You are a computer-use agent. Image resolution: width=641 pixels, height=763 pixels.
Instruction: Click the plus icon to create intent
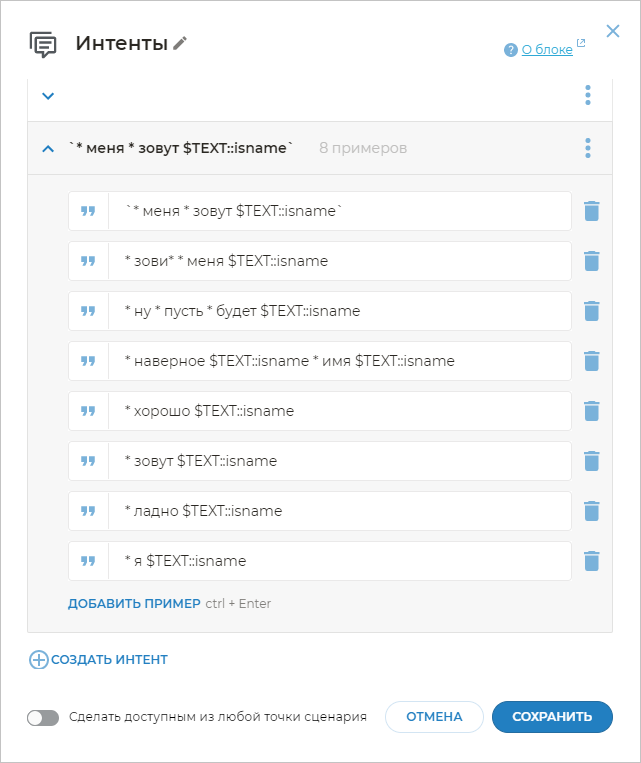coord(39,660)
